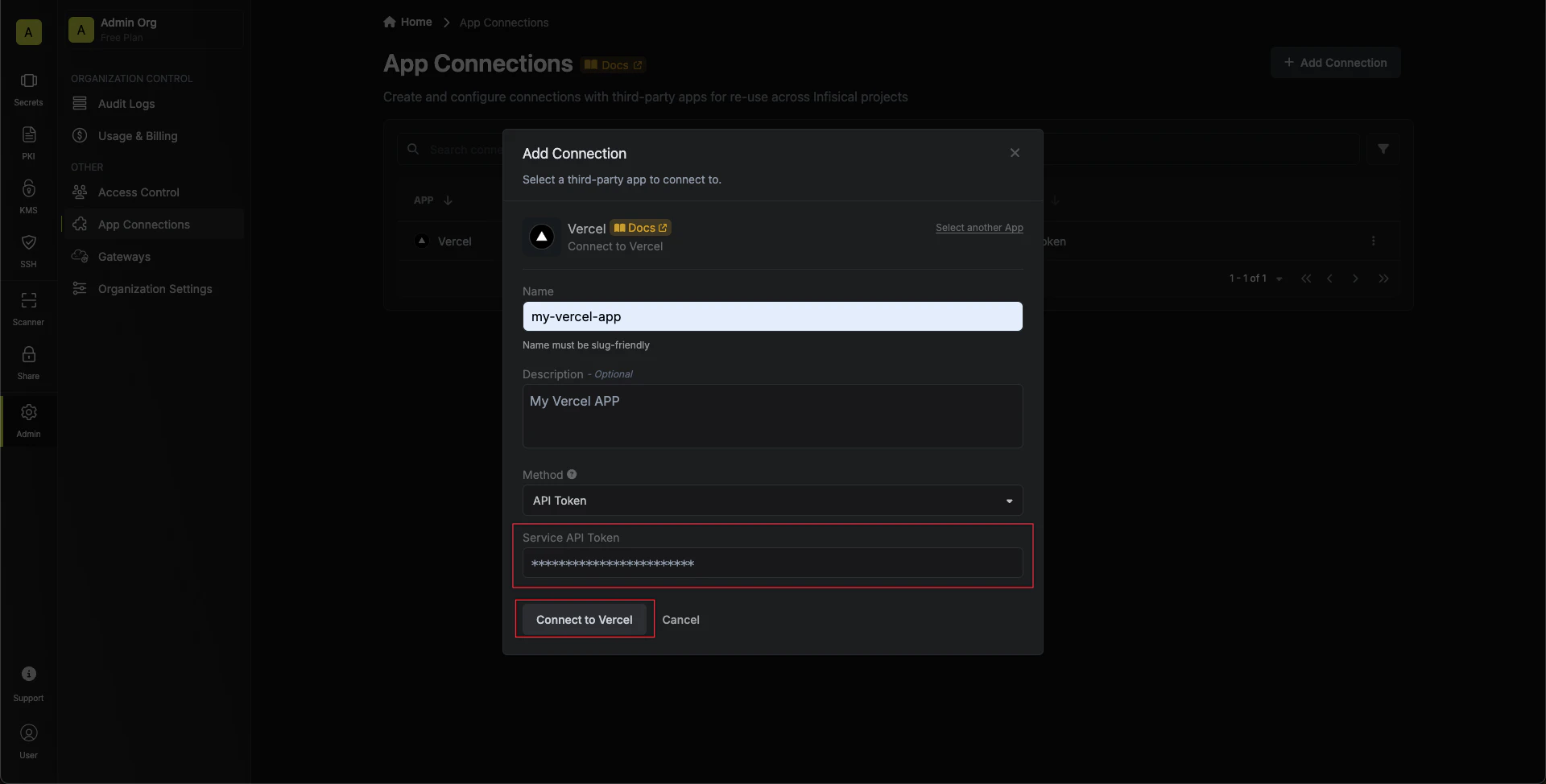Screen dimensions: 1546x784
Task: Open Admin Org organization switcher
Action: [x=153, y=30]
